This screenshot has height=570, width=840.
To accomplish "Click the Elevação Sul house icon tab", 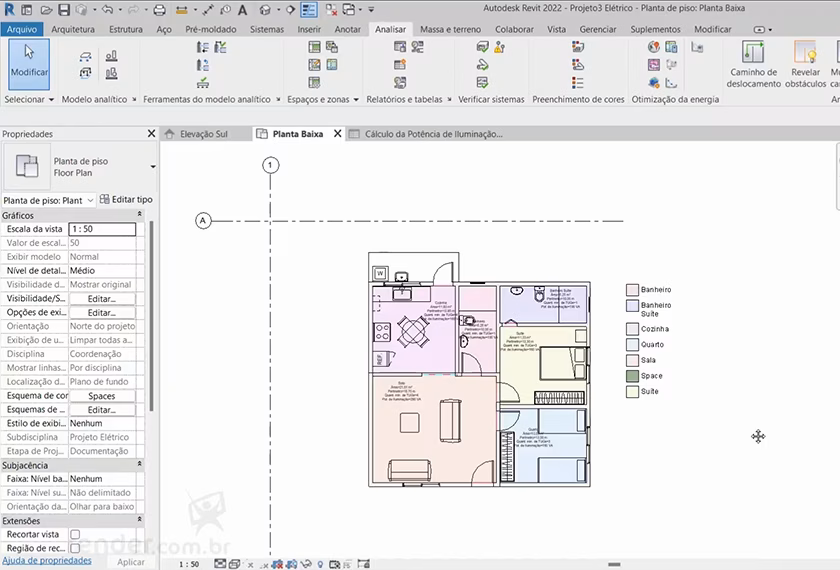I will [x=170, y=134].
